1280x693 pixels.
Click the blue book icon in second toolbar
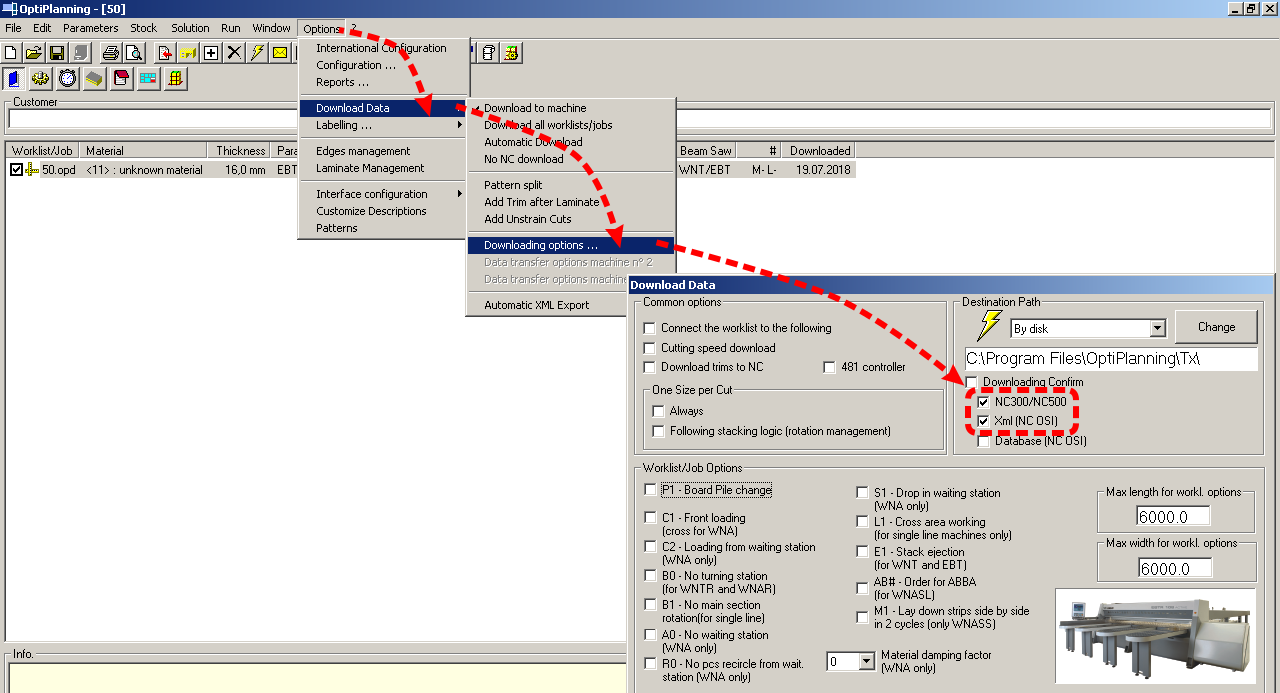tap(15, 78)
